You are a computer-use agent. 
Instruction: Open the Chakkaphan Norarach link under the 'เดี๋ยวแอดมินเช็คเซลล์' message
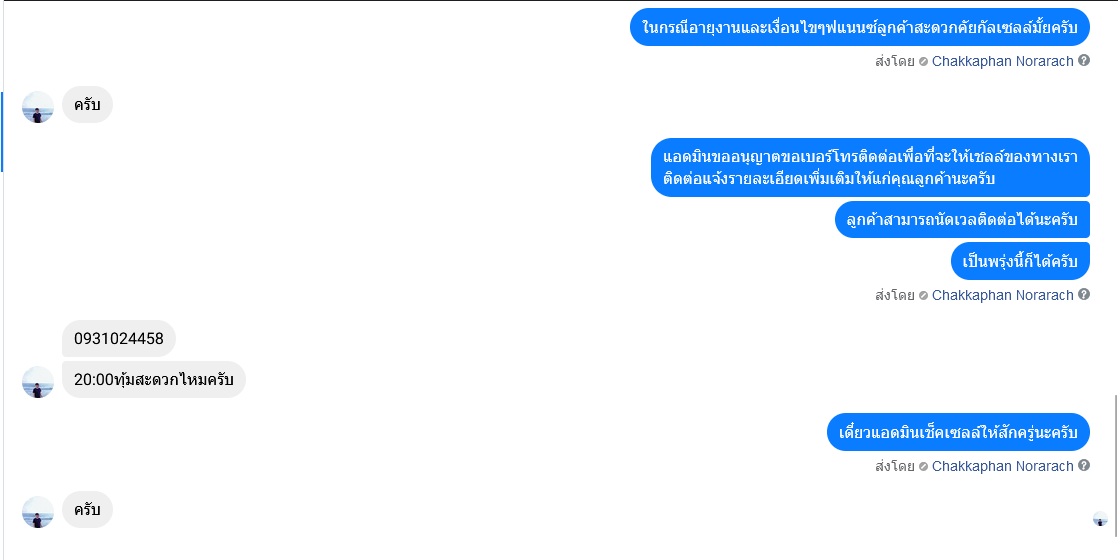tap(1002, 466)
